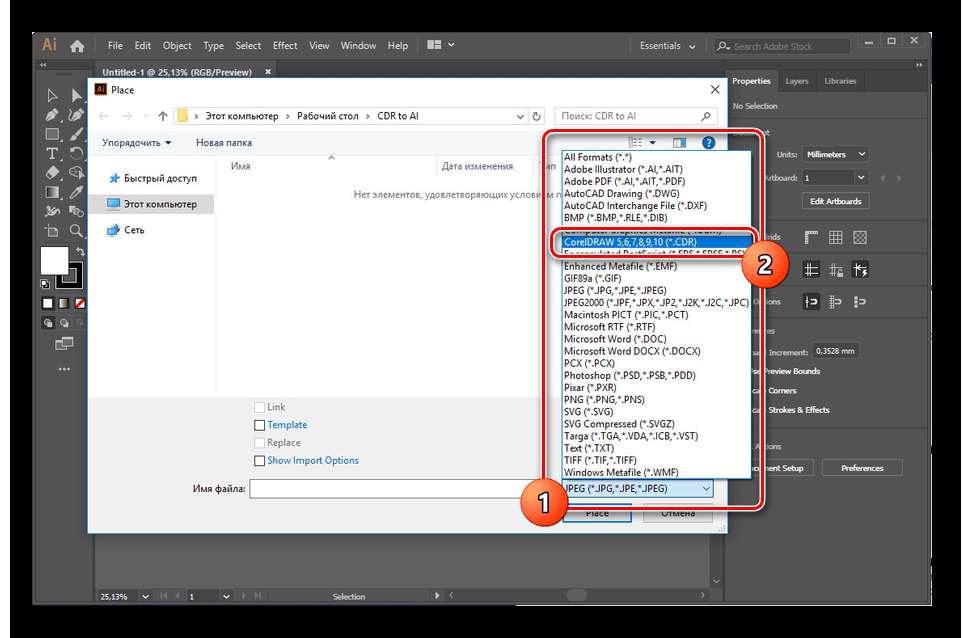Activate the Zoom tool magnifier
Viewport: 964px width, 638px height.
point(76,231)
